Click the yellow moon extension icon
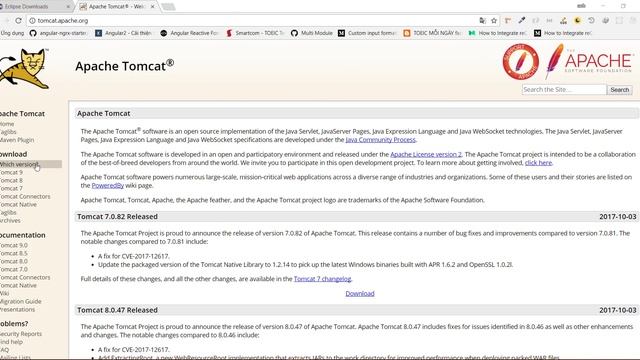640x360 pixels. (x=577, y=20)
